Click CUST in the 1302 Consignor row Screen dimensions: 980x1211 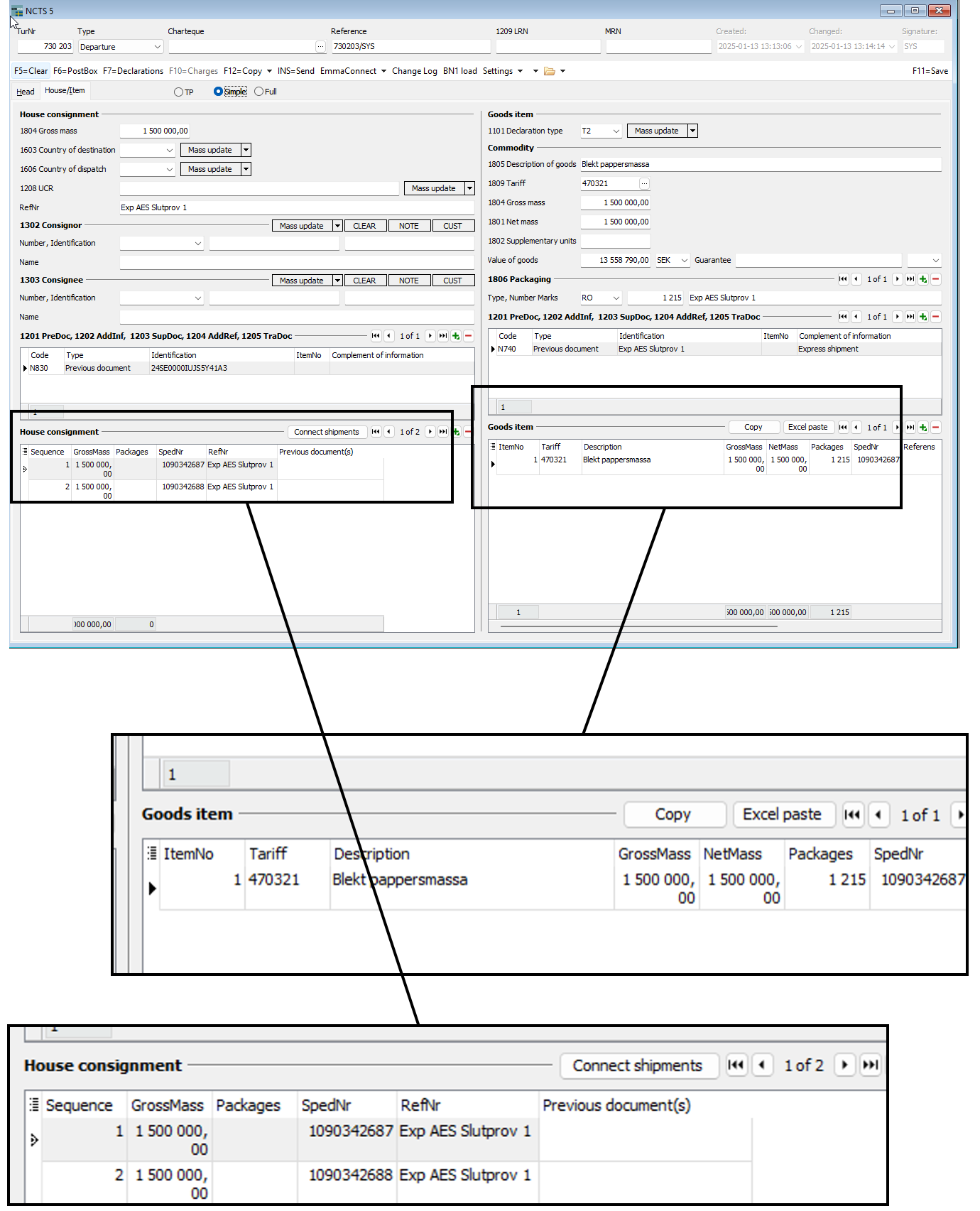click(x=453, y=226)
